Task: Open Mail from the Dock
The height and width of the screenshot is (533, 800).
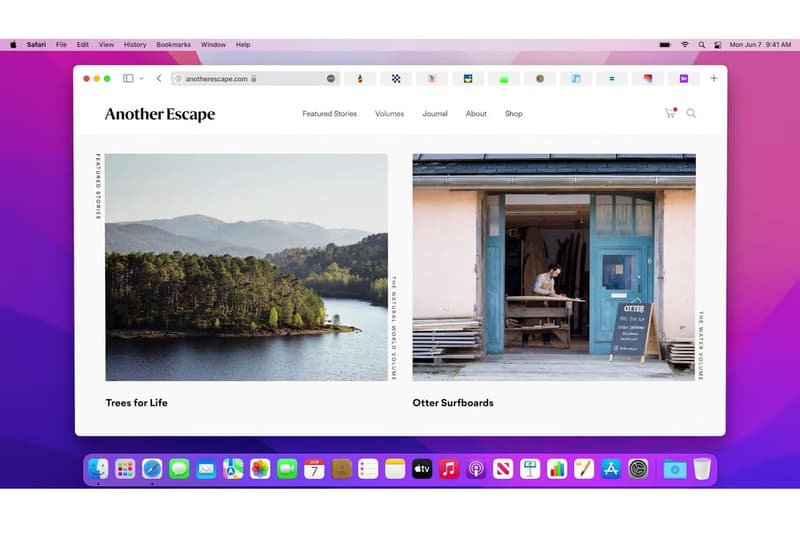Action: click(x=206, y=469)
